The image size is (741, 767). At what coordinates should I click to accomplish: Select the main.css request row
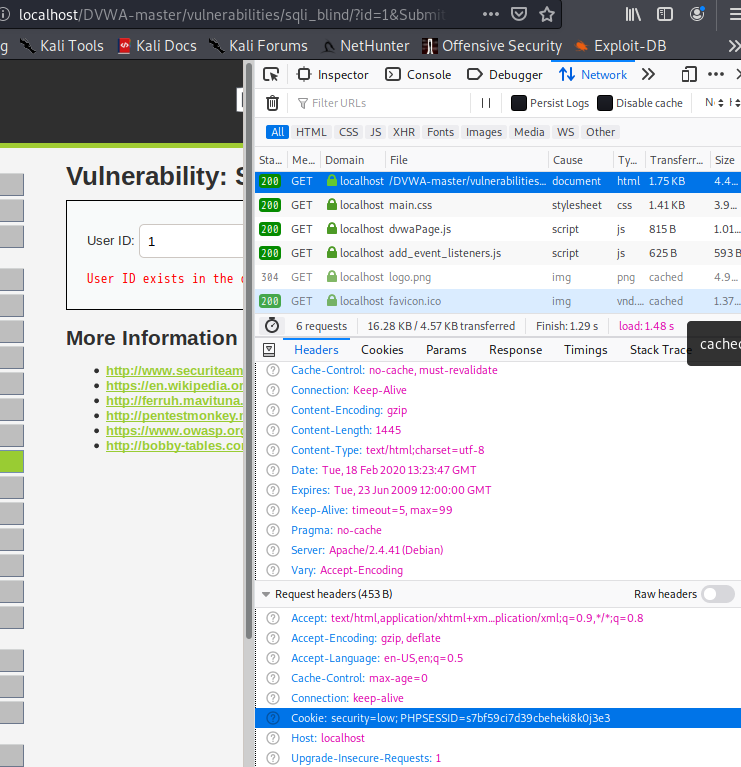[498, 205]
